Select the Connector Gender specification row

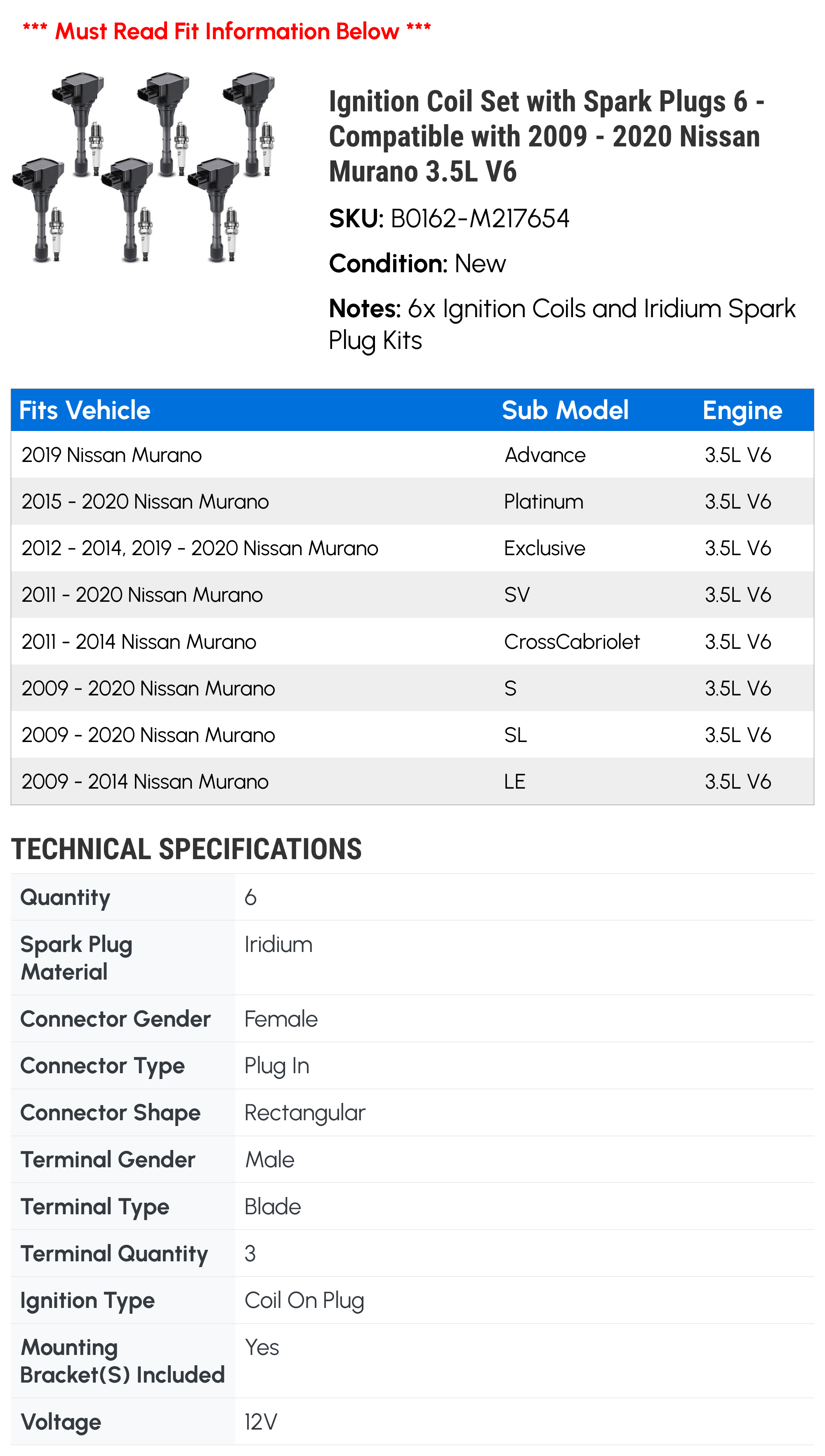point(412,1019)
